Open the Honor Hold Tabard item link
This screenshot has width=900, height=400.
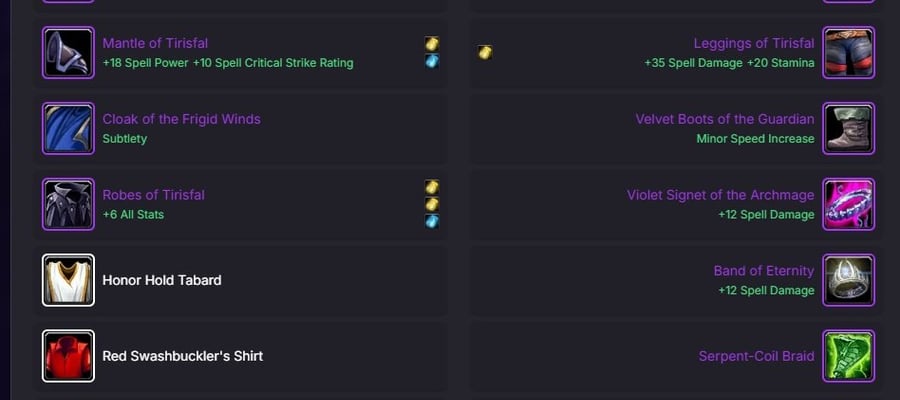[x=162, y=280]
